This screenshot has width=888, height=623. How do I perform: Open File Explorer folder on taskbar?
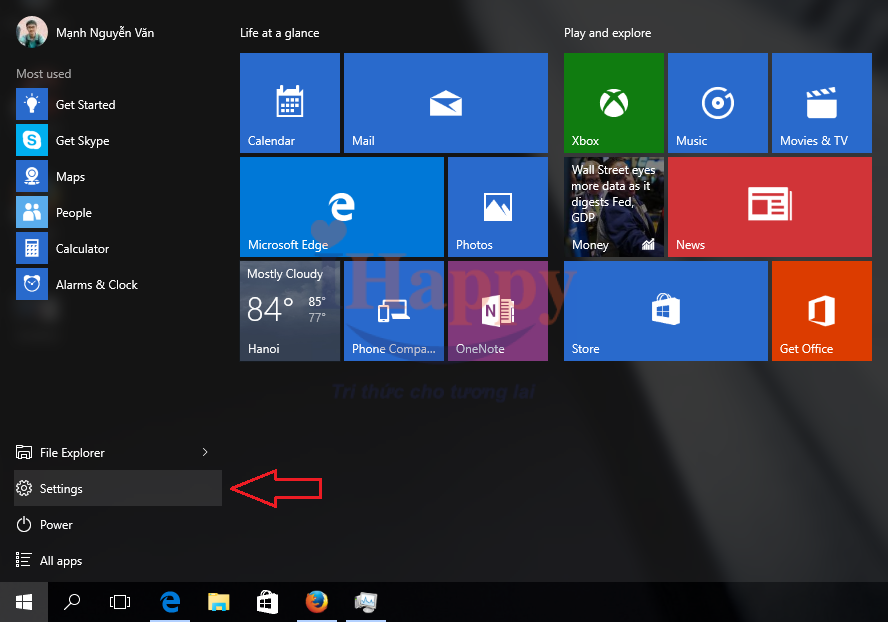pyautogui.click(x=219, y=602)
